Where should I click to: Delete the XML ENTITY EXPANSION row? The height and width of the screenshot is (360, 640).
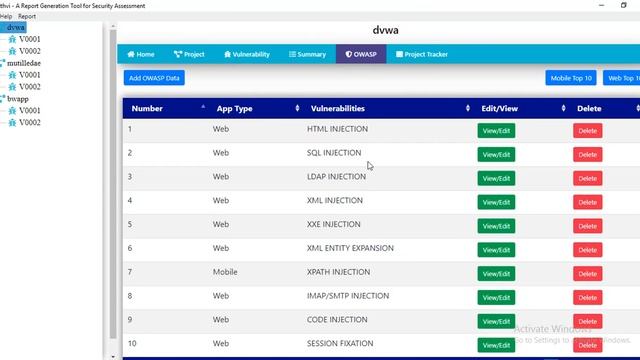(x=588, y=250)
